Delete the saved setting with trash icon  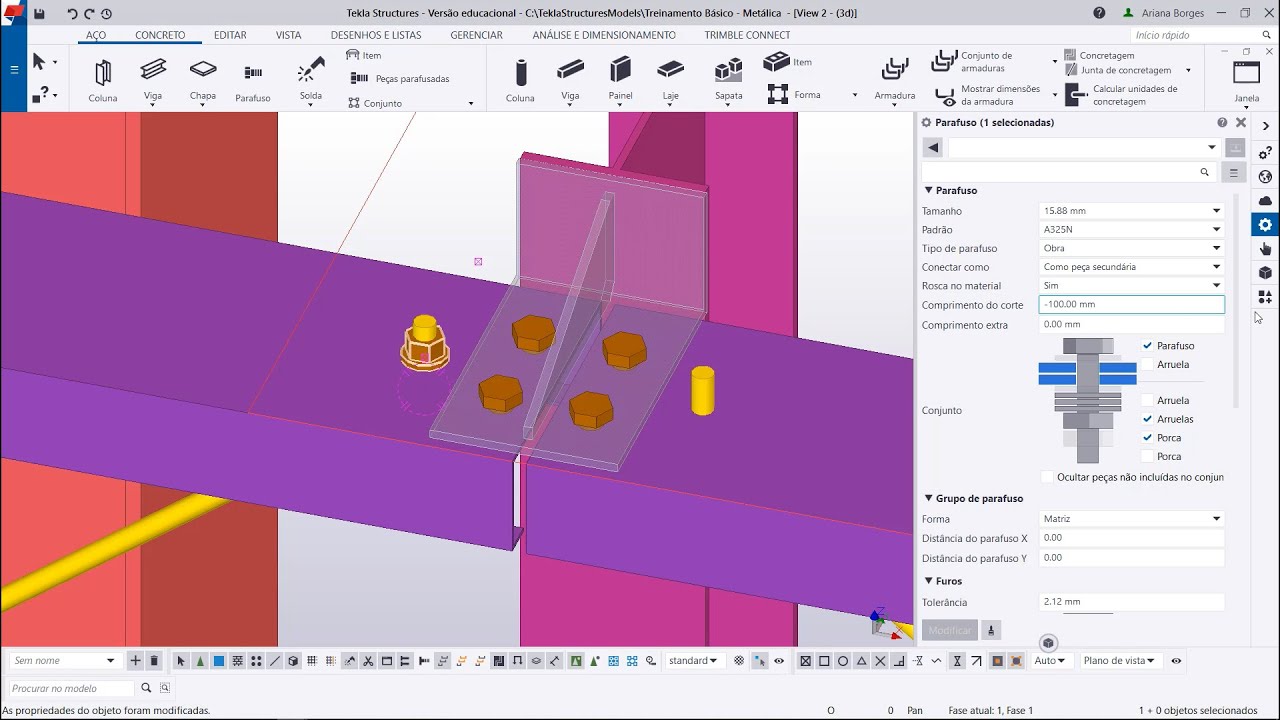click(154, 661)
